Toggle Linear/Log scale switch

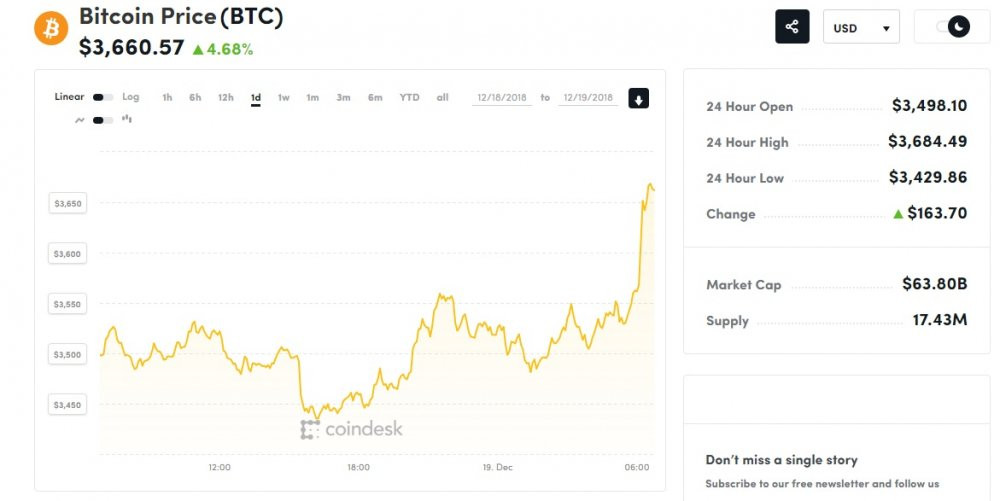point(102,98)
